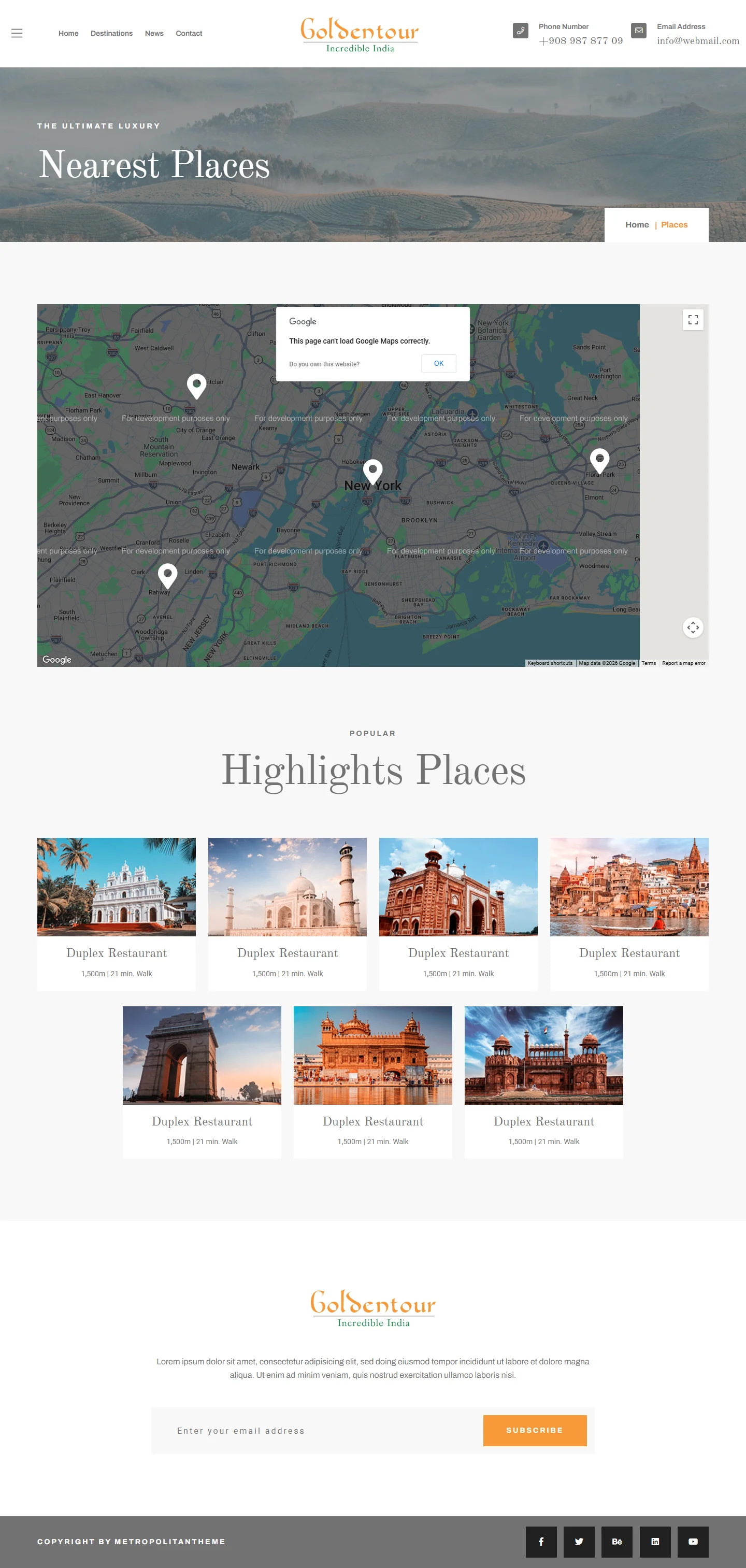This screenshot has height=1568, width=746.
Task: Click Report a map error link
Action: click(x=683, y=663)
